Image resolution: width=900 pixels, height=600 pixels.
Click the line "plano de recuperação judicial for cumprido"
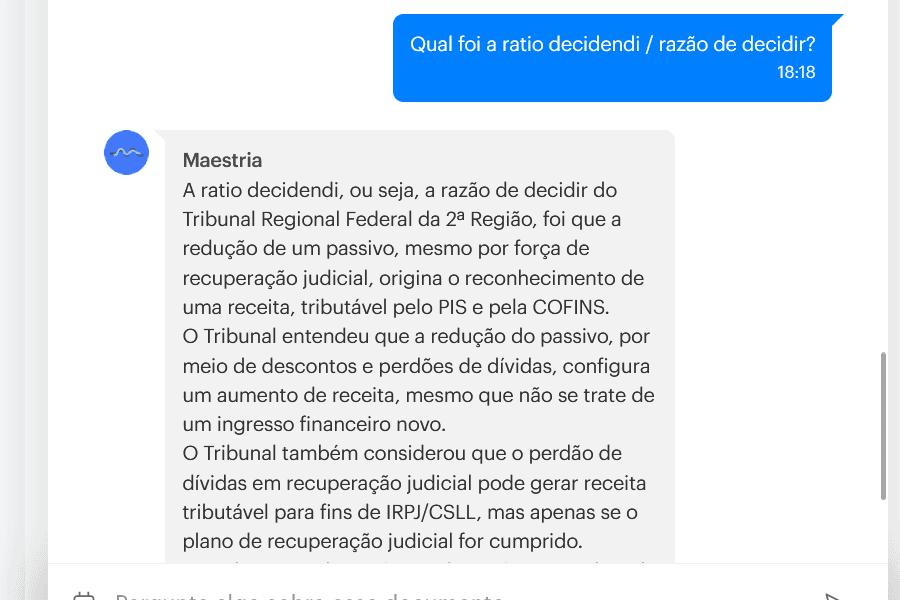pyautogui.click(x=383, y=542)
